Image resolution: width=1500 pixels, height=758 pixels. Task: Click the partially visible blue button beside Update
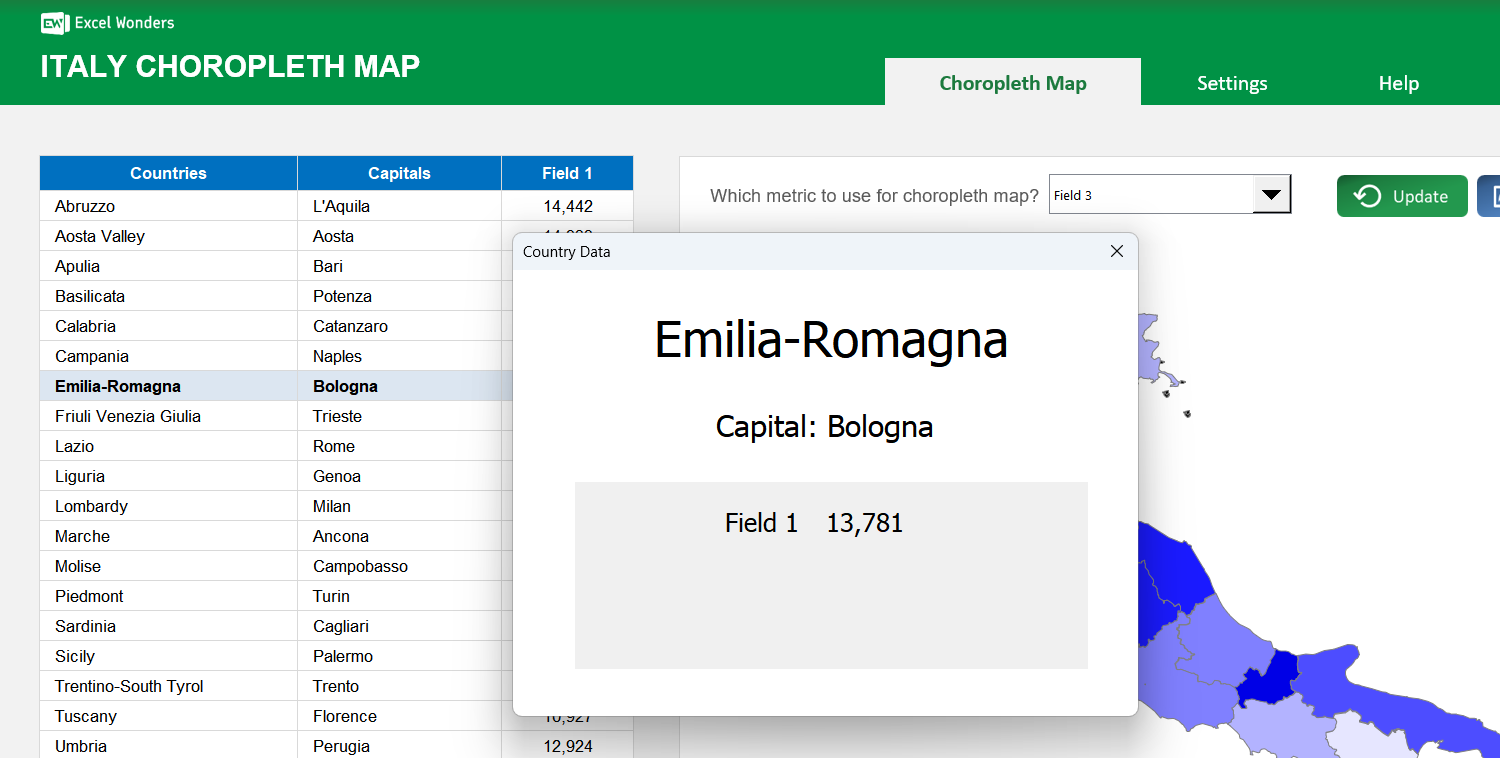1490,196
